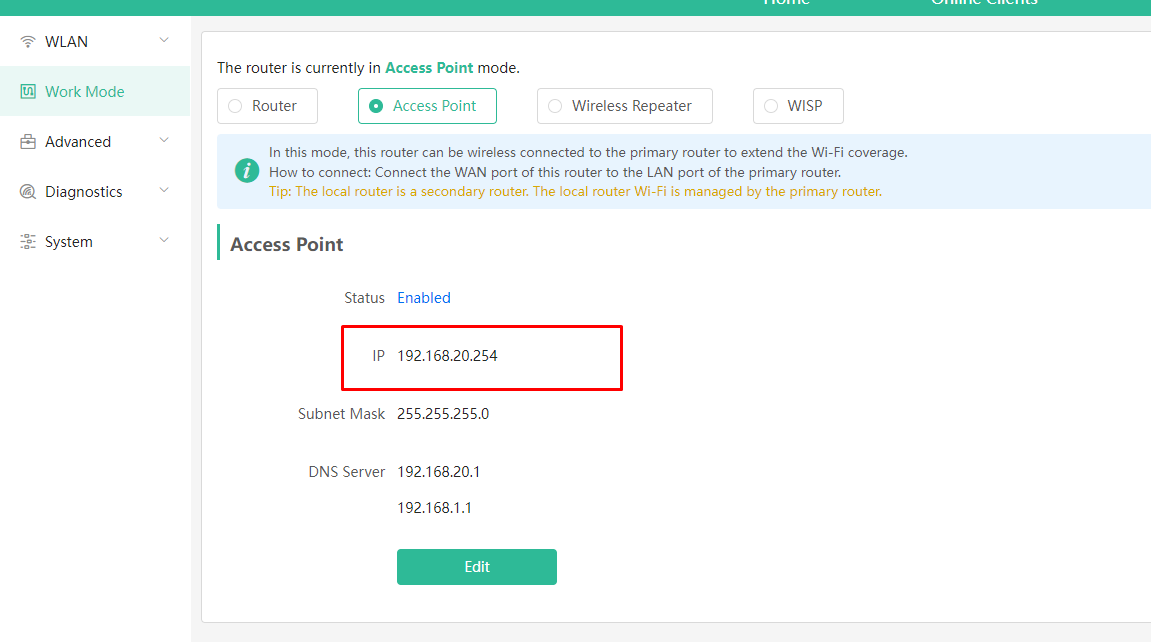Select the WISP work mode
Viewport: 1151px width, 642px height.
pos(798,106)
